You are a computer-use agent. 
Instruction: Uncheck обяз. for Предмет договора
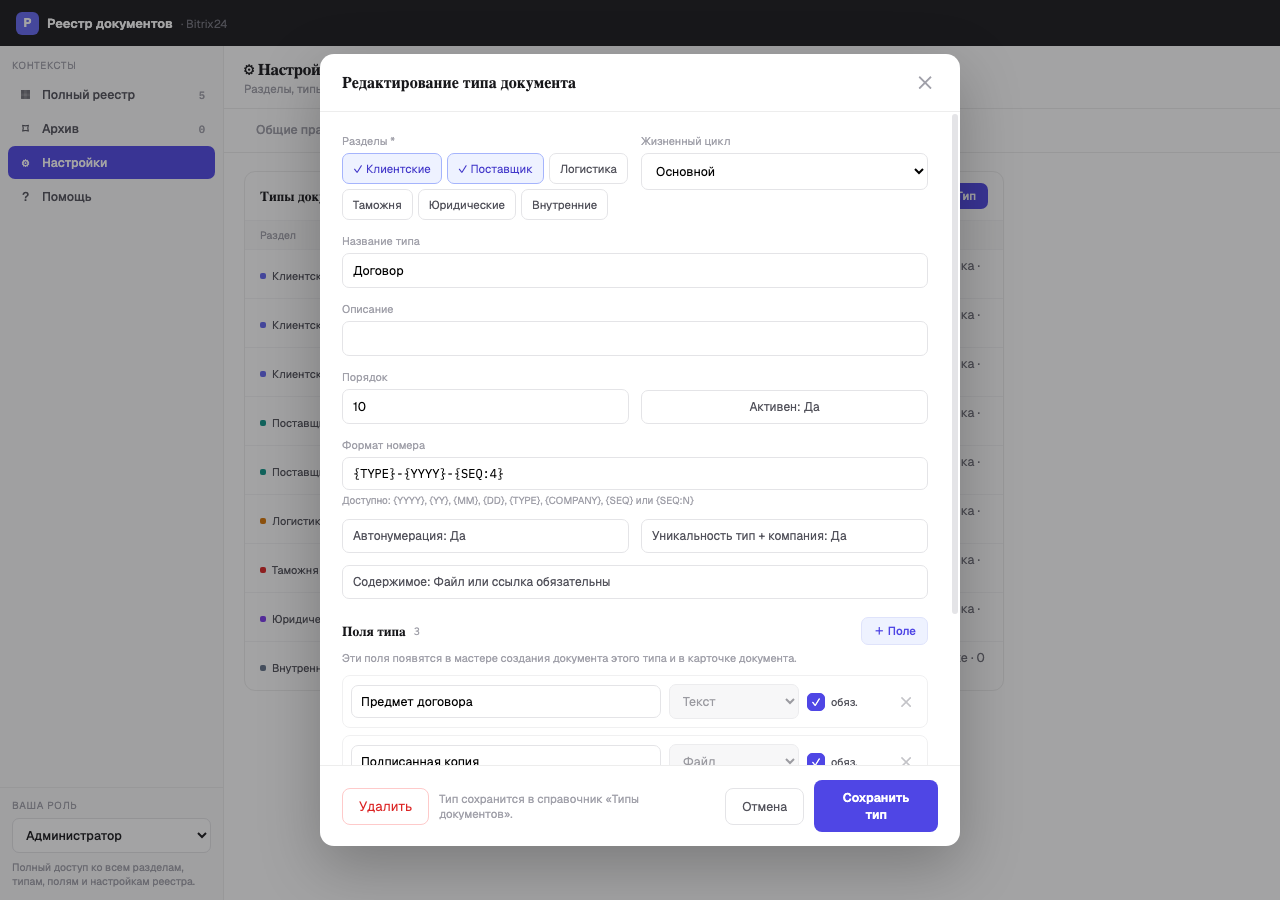click(816, 702)
